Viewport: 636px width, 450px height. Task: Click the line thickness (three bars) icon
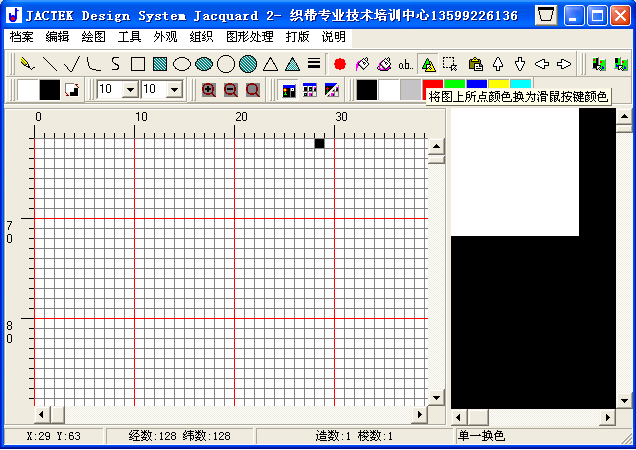(x=314, y=64)
